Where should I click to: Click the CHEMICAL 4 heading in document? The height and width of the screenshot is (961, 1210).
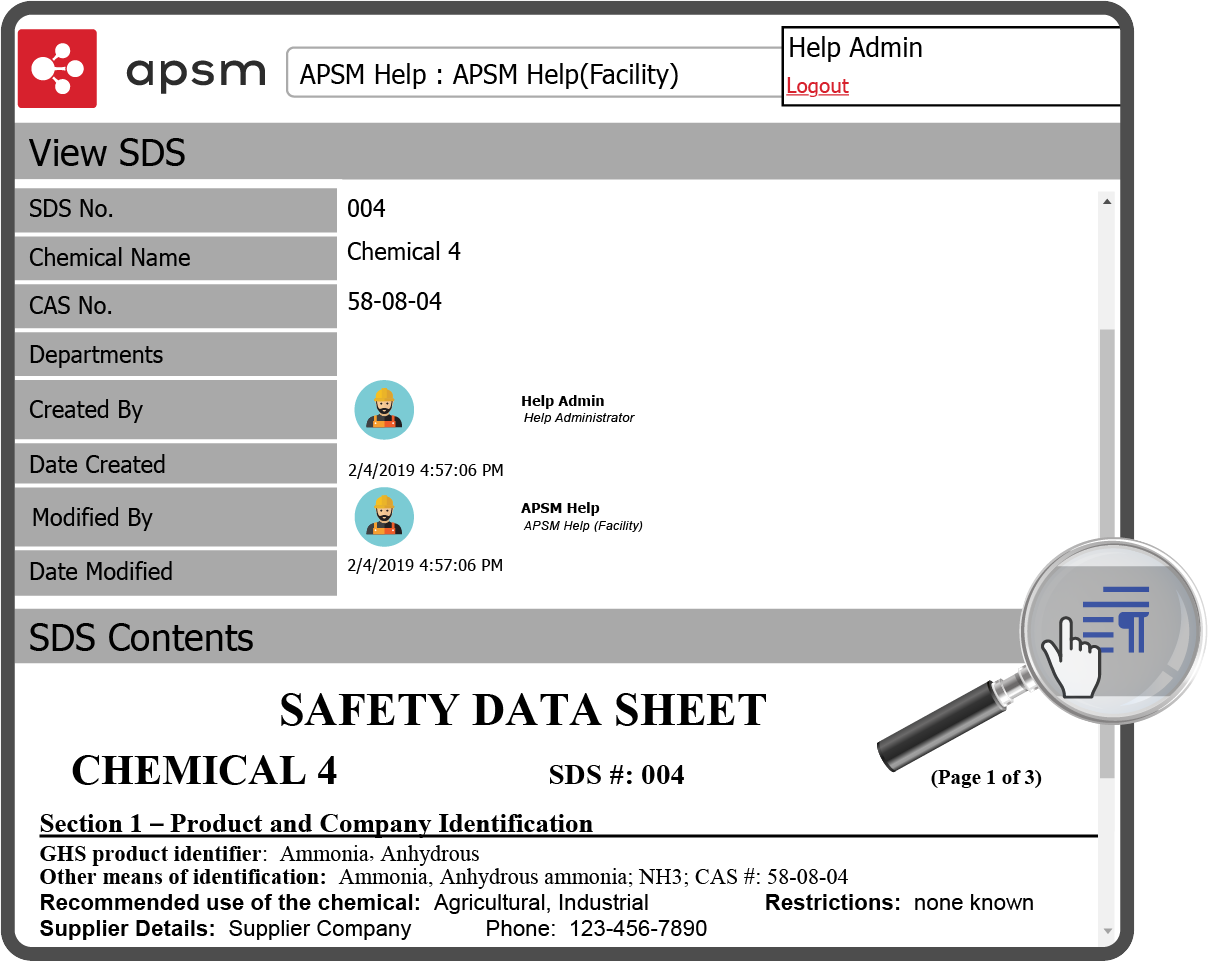(x=205, y=771)
